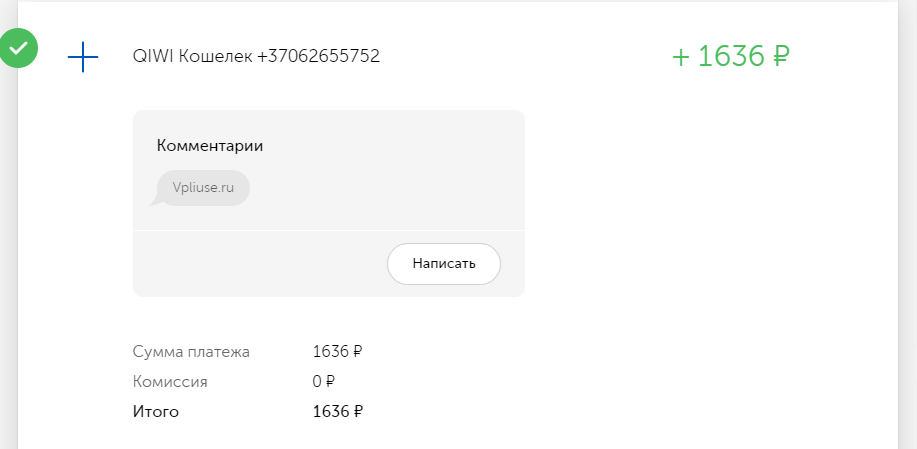This screenshot has height=449, width=917.
Task: Click the Комиссия label
Action: click(x=170, y=382)
